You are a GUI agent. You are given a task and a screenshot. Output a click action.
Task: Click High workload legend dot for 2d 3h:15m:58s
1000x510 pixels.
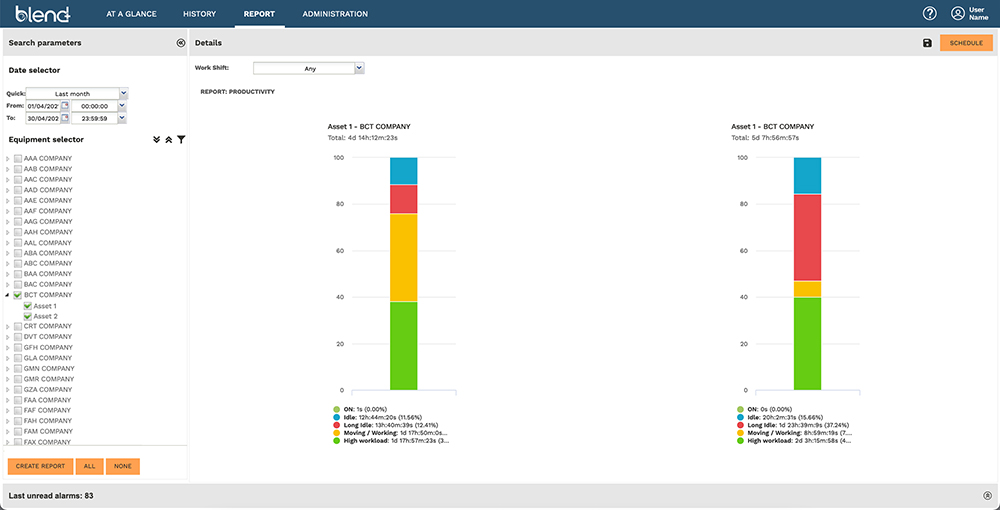click(x=740, y=441)
